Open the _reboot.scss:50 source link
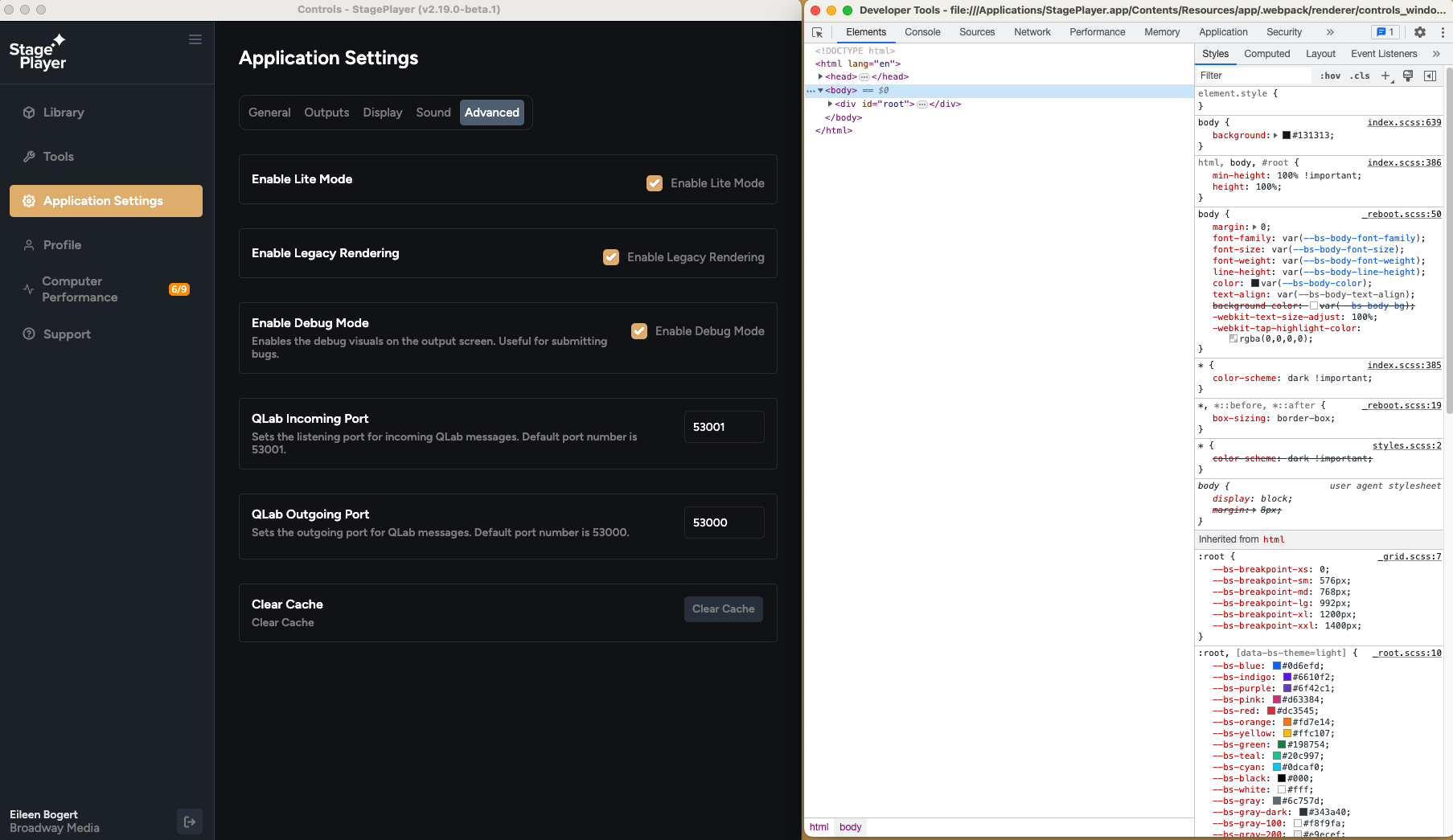The image size is (1453, 840). pyautogui.click(x=1402, y=215)
